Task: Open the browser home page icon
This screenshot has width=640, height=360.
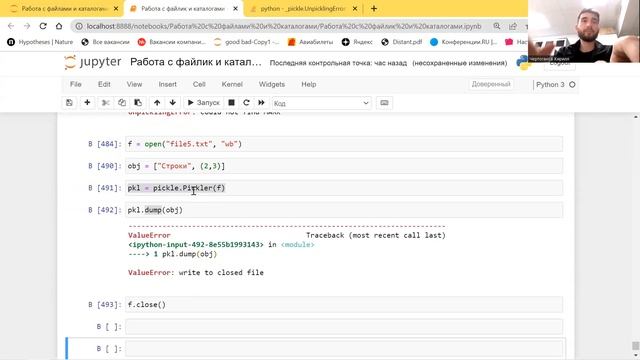Action: tap(59, 26)
